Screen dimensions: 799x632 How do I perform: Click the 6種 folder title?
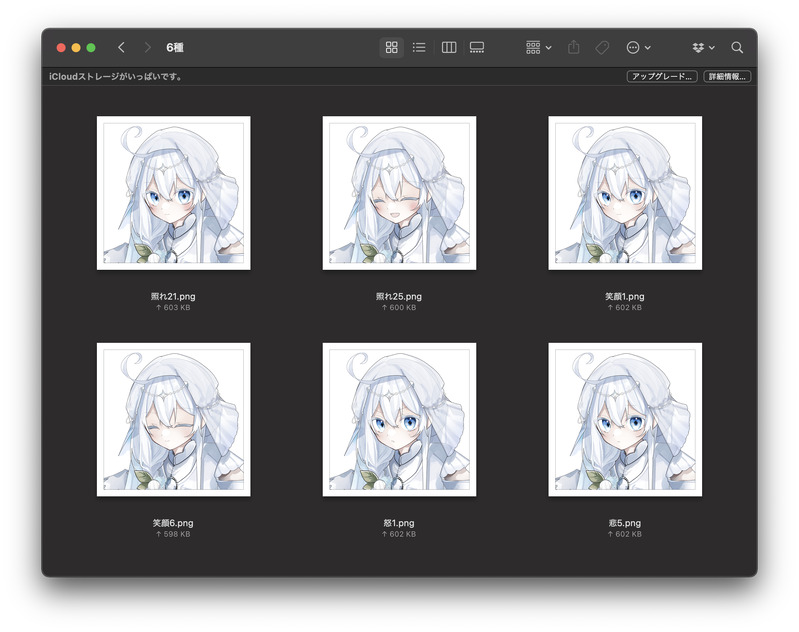[175, 47]
